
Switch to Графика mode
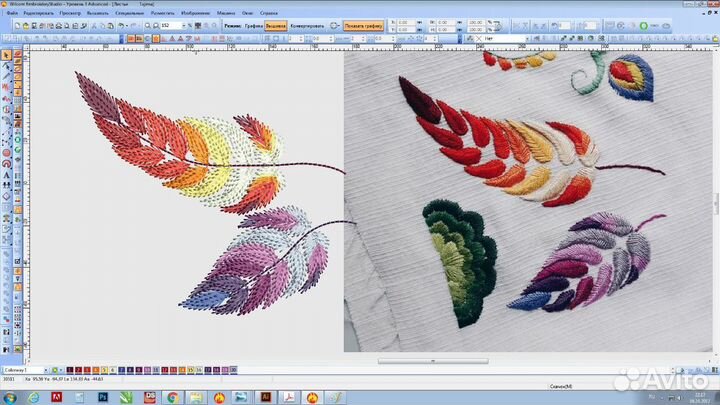click(254, 24)
